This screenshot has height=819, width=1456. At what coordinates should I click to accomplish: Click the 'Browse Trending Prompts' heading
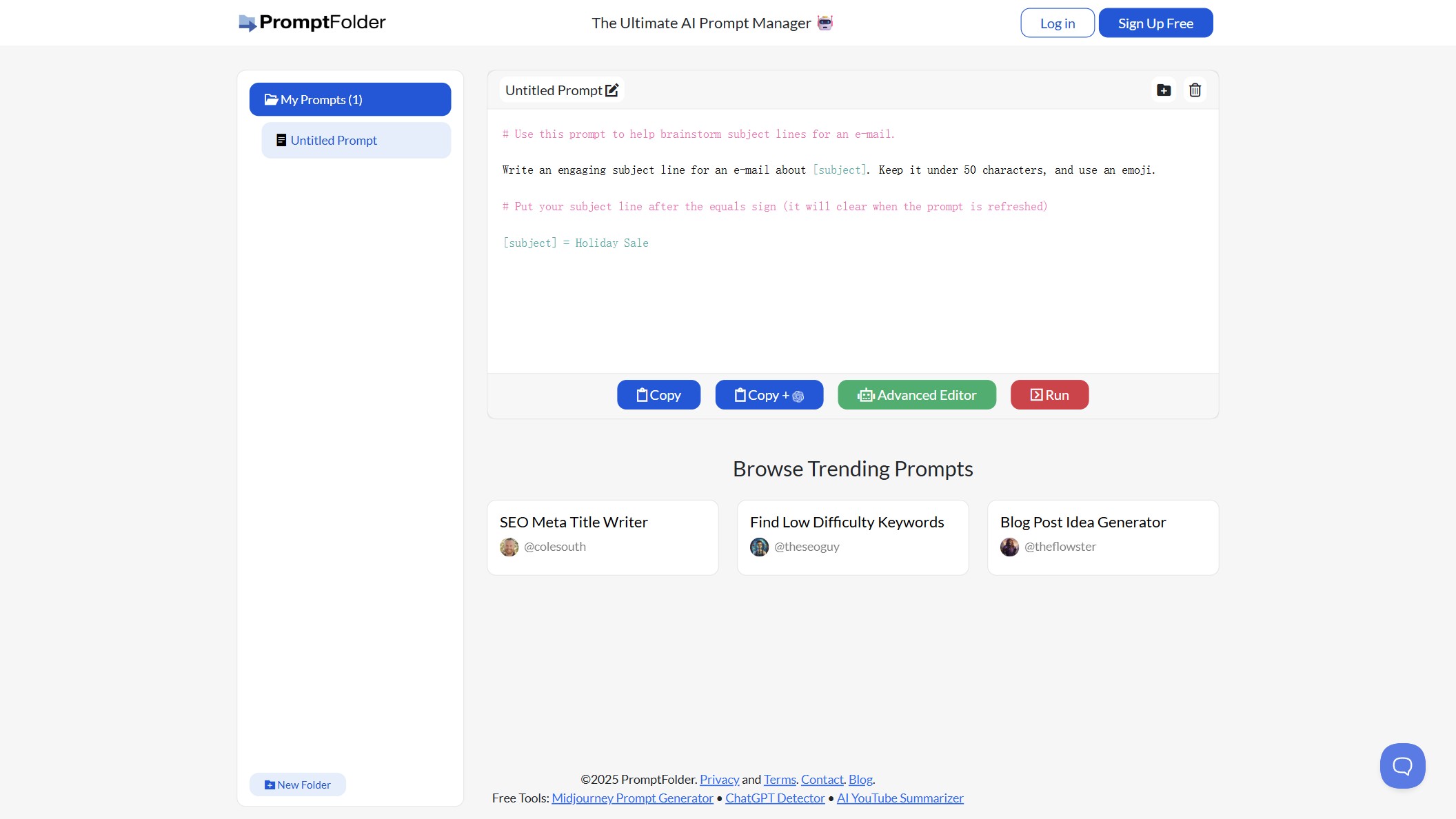pyautogui.click(x=853, y=469)
